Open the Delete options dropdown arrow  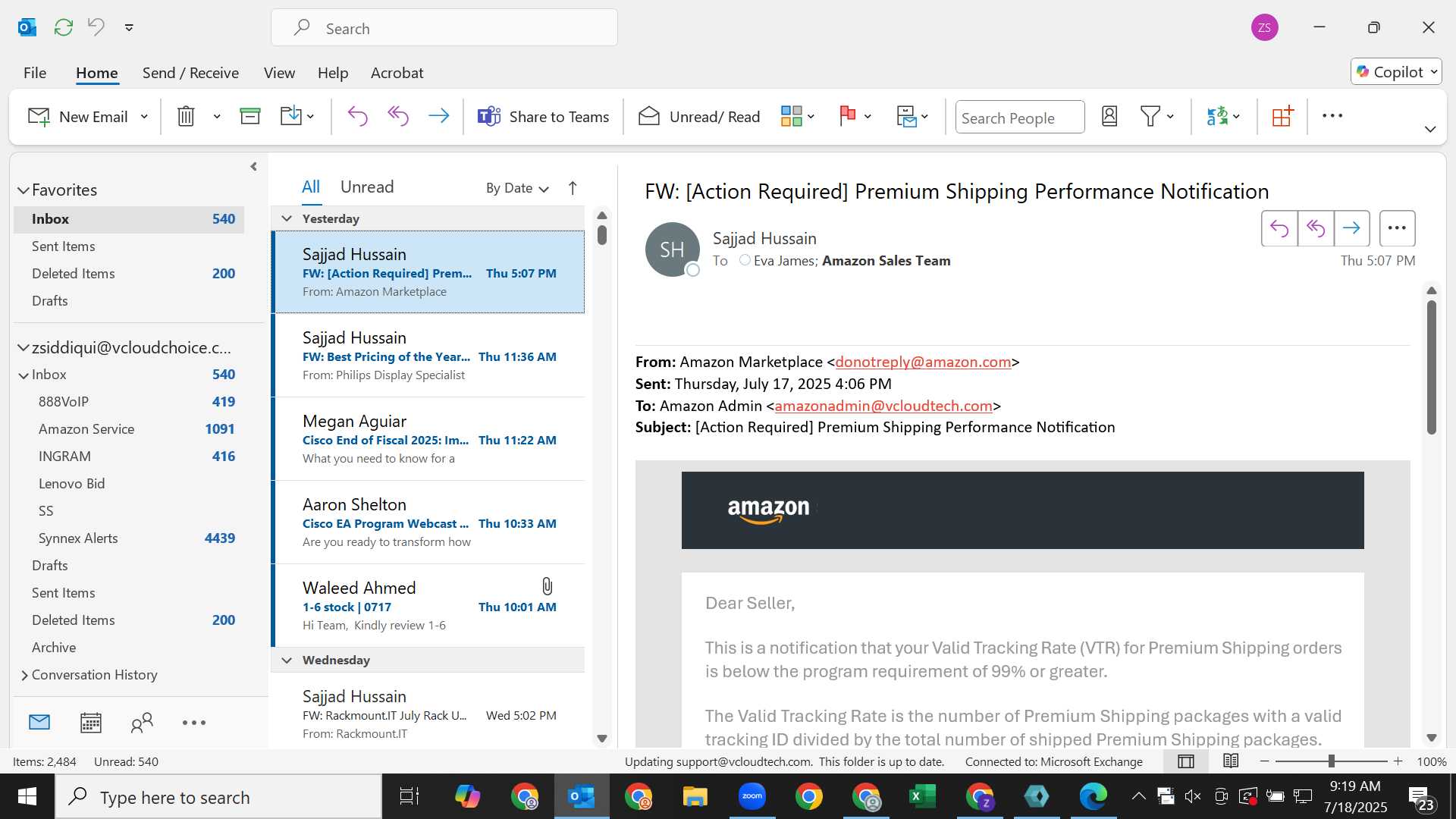point(216,117)
